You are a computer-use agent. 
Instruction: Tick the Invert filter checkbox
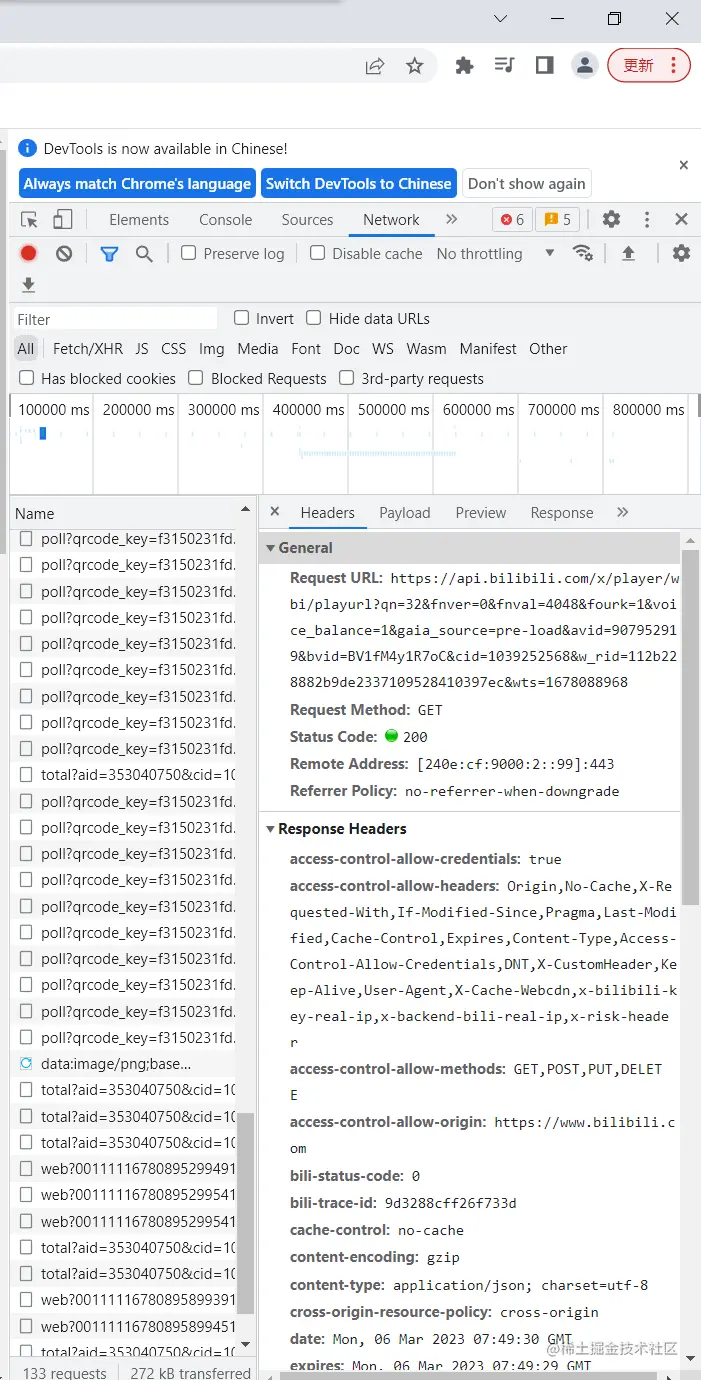click(x=241, y=318)
